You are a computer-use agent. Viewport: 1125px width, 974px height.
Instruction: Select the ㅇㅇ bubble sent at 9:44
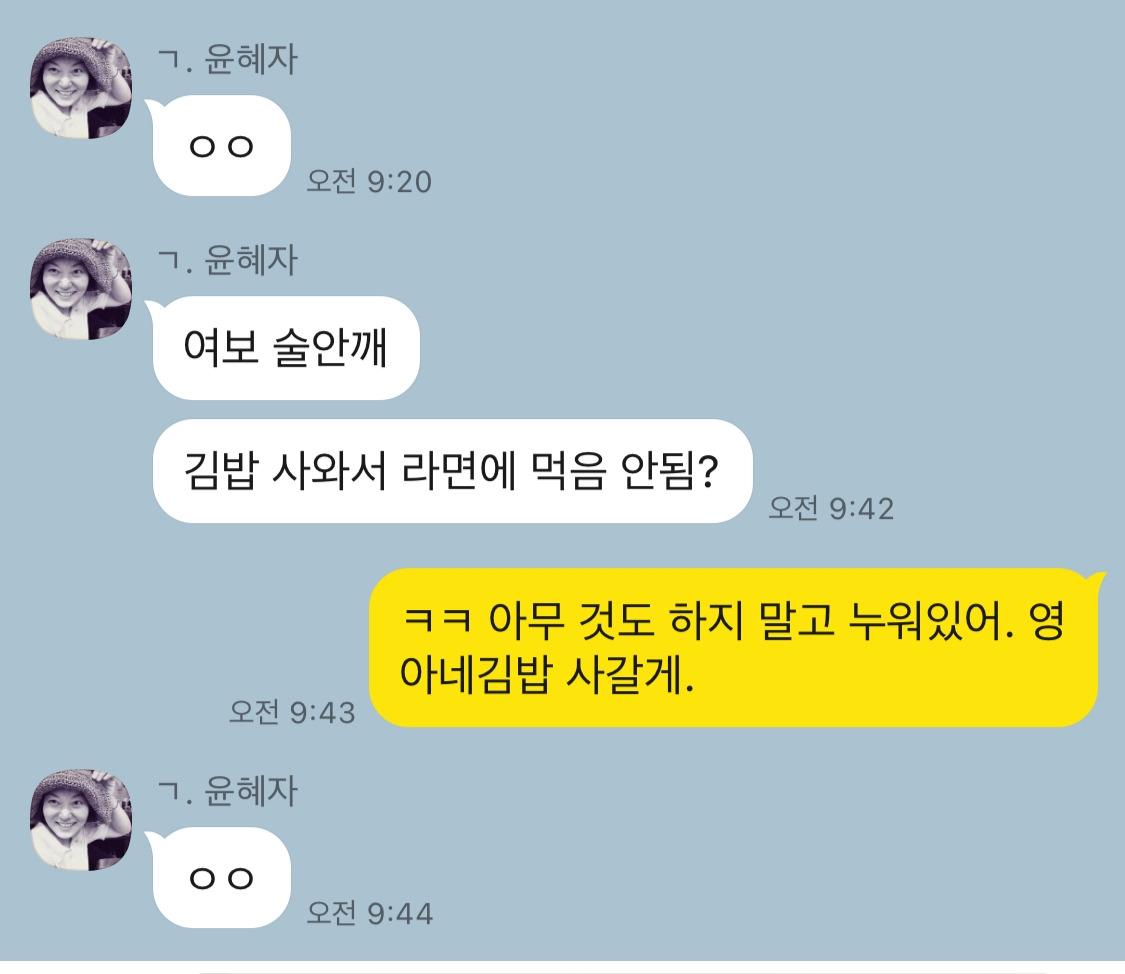coord(222,877)
